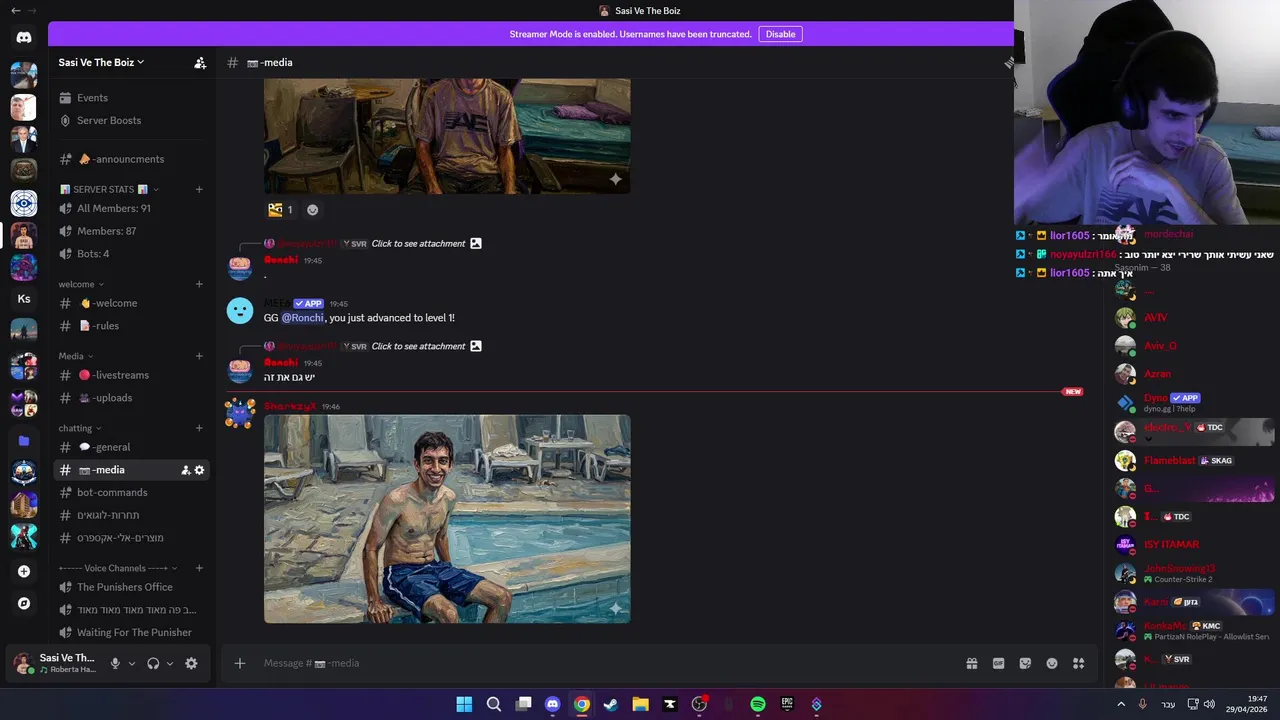Viewport: 1280px width, 720px height.
Task: Join The Punishers Office voice channel
Action: (131, 587)
